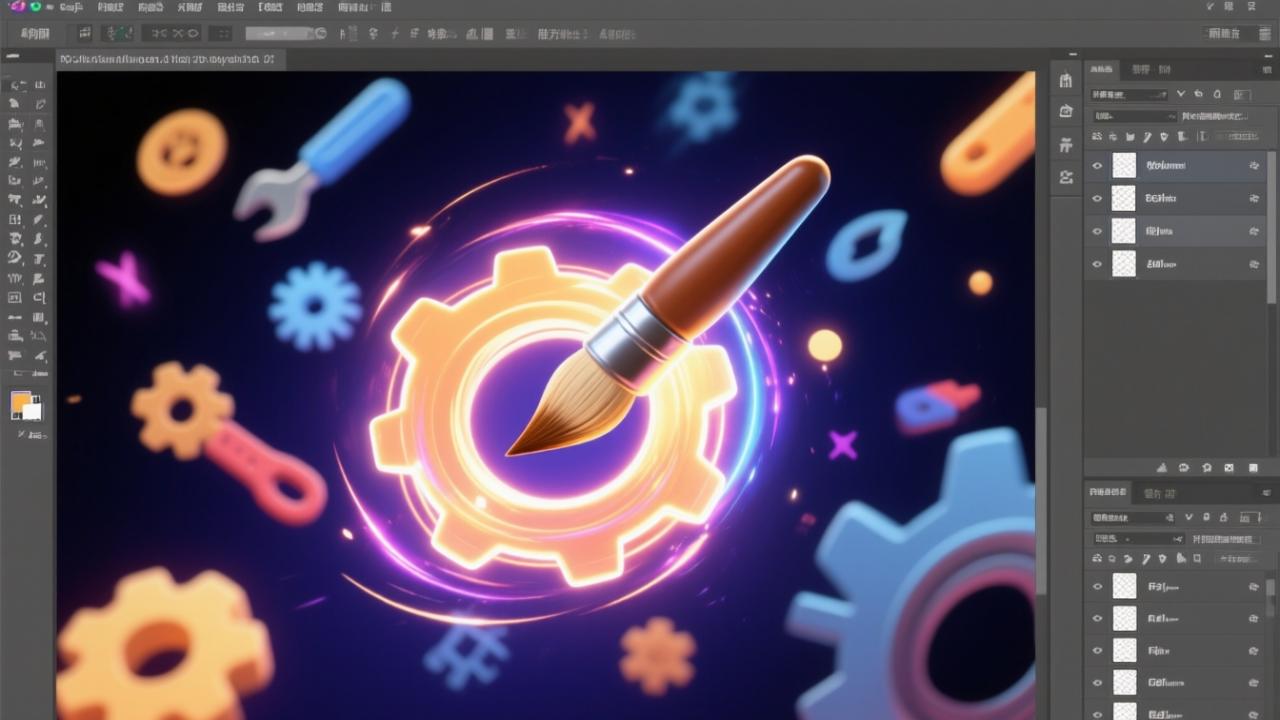
Task: Click the rightmost icon at the upper layers panel bottom
Action: pyautogui.click(x=1253, y=467)
